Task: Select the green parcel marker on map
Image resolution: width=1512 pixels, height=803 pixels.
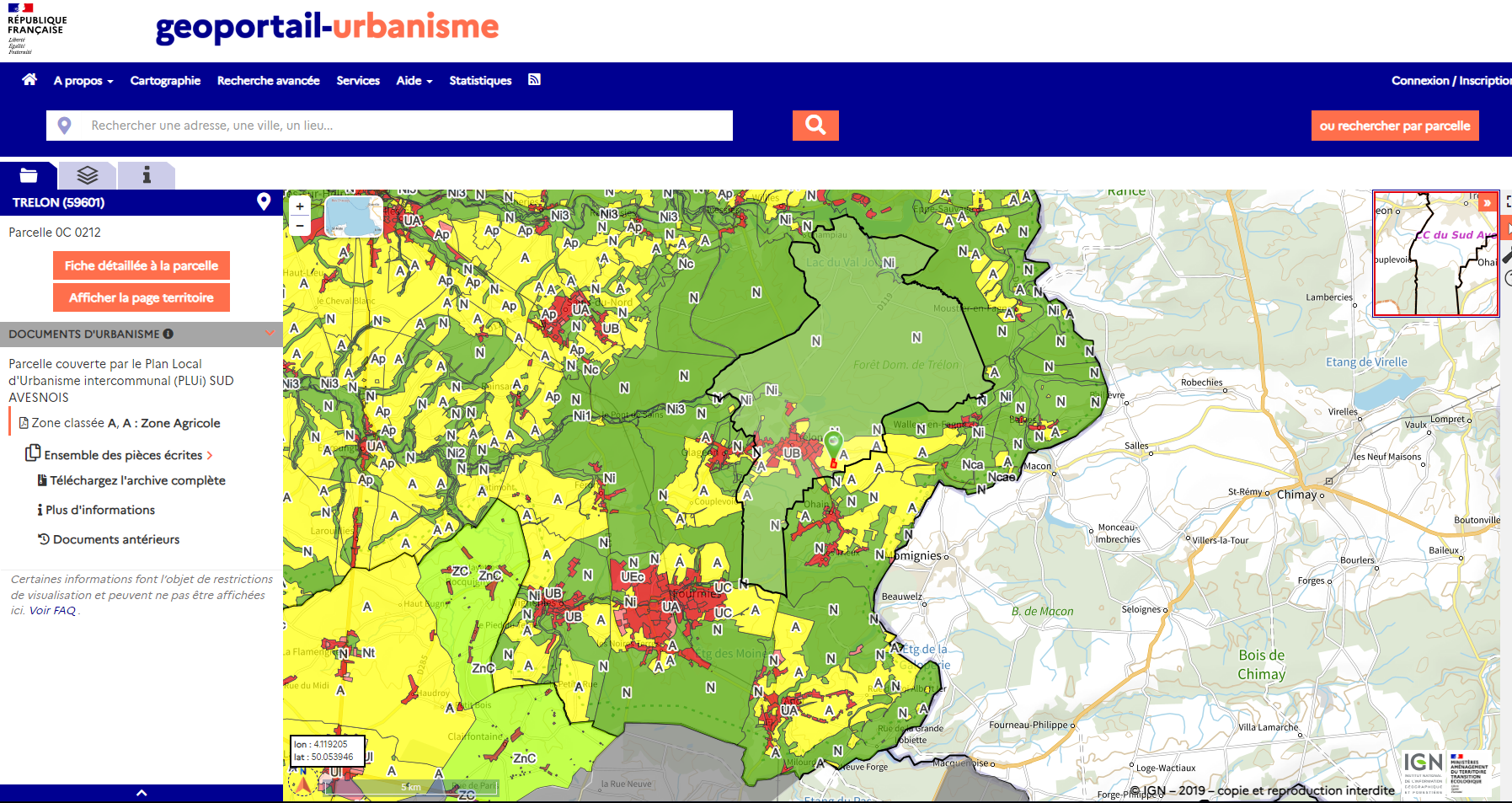Action: (x=834, y=444)
